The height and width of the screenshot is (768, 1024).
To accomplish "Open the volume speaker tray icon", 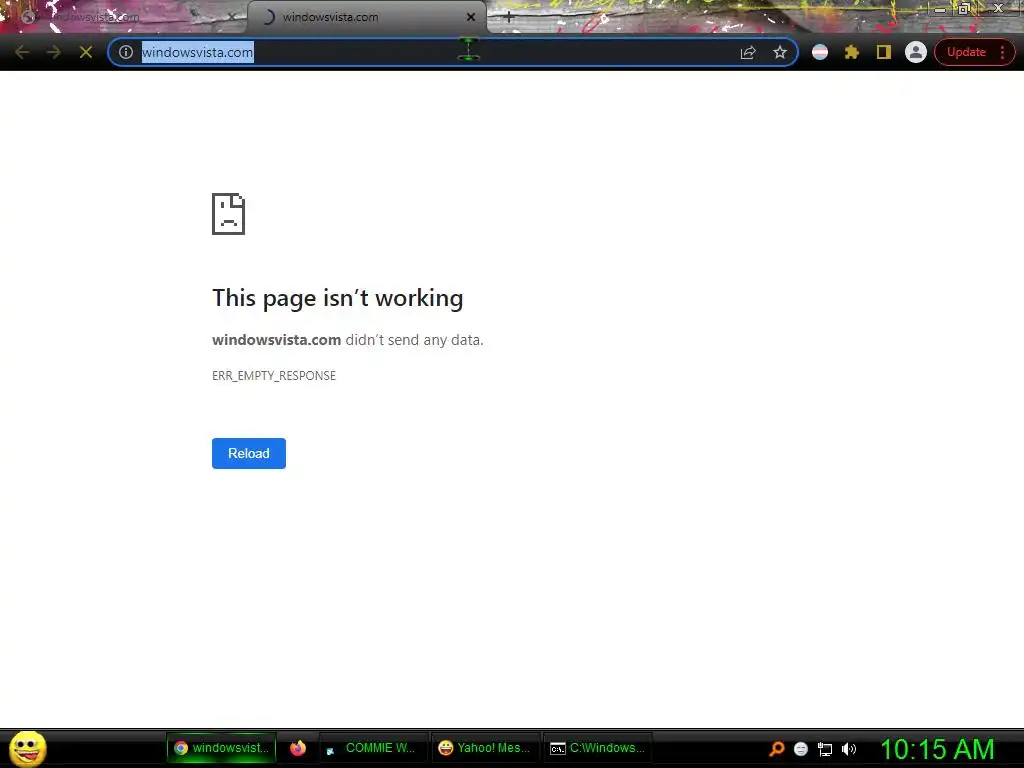I will tap(849, 749).
